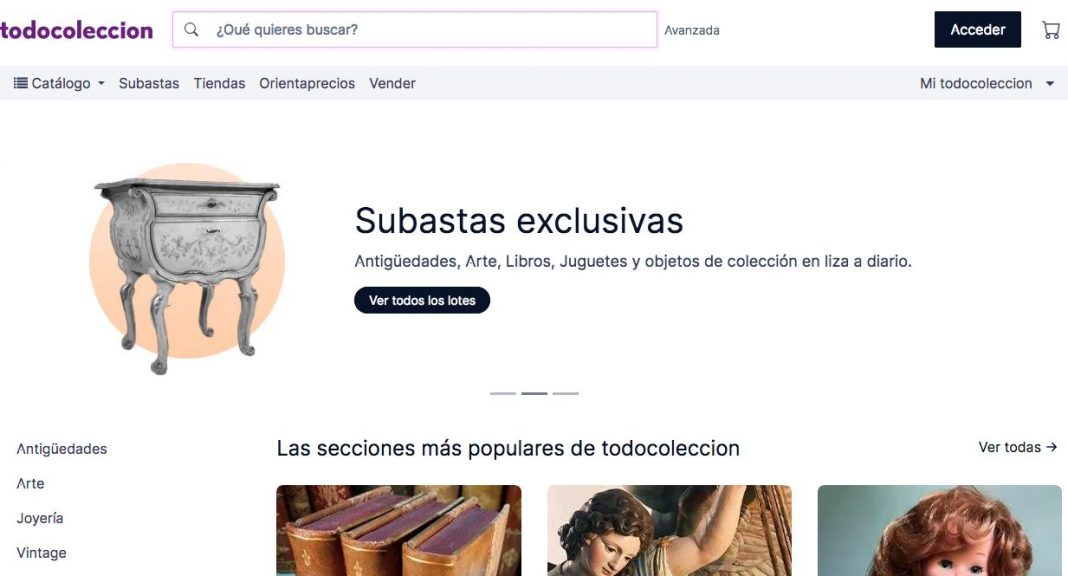This screenshot has height=576, width=1068.
Task: Click the Acceder button
Action: (977, 29)
